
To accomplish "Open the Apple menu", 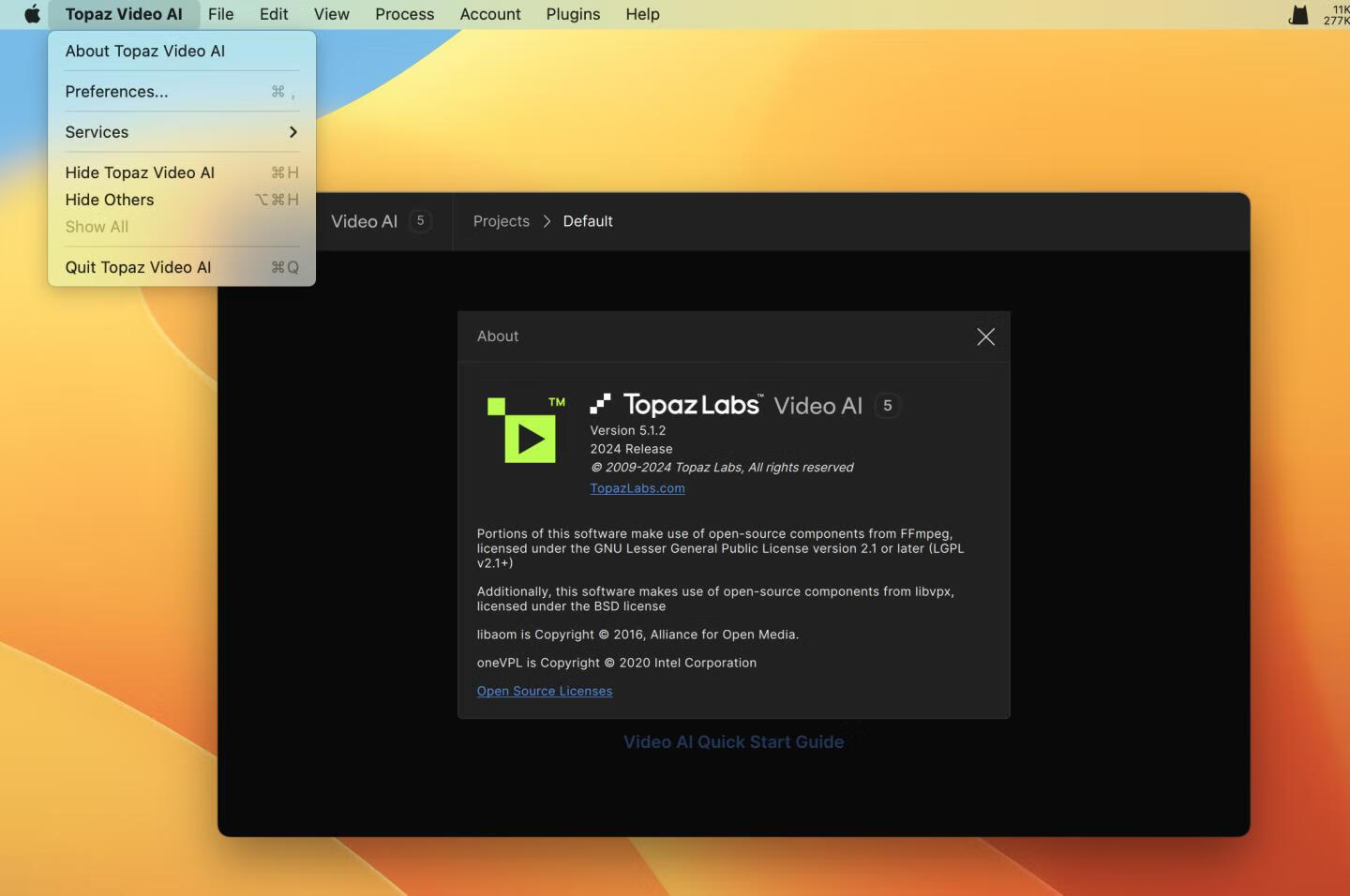I will pyautogui.click(x=32, y=14).
